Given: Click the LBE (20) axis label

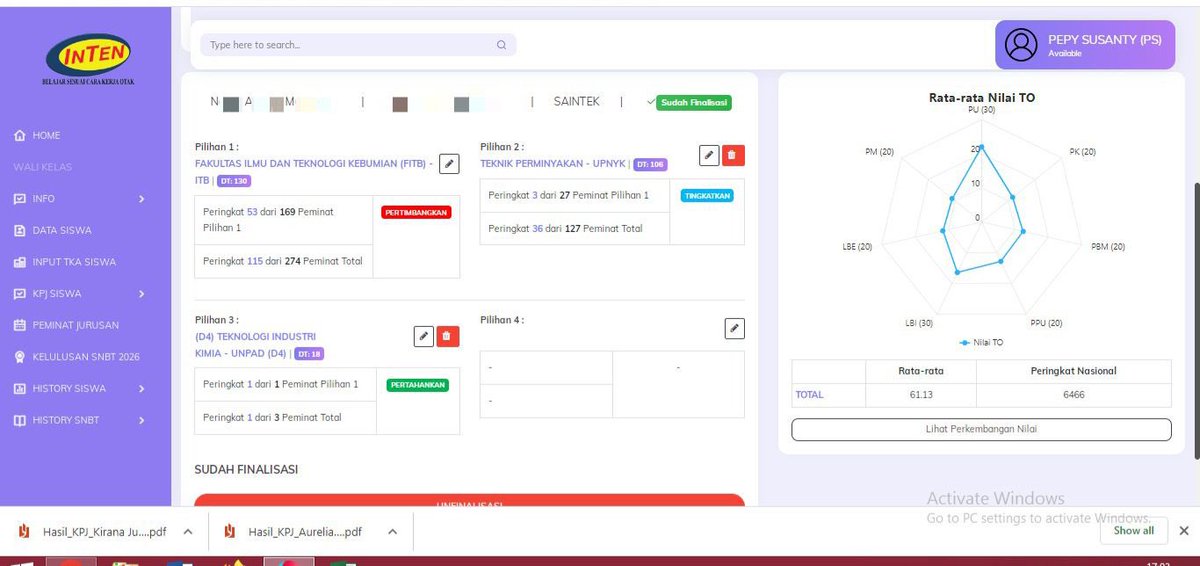Looking at the screenshot, I should tap(857, 246).
